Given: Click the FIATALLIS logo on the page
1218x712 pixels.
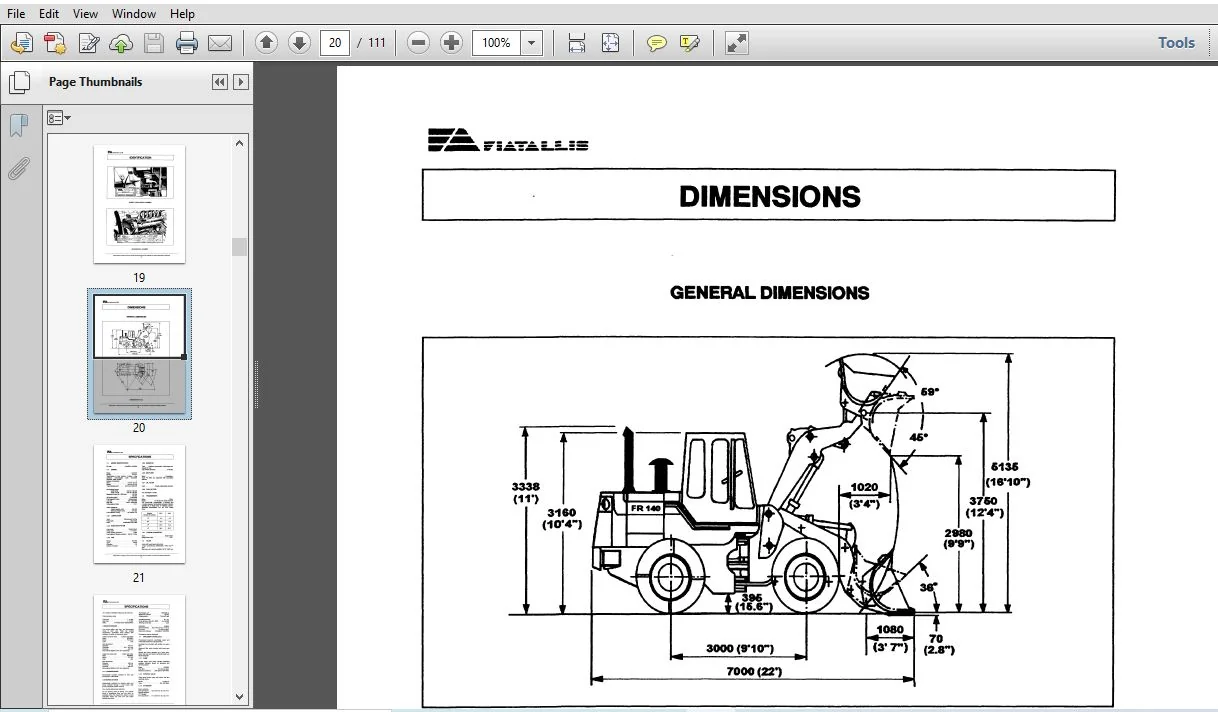Looking at the screenshot, I should click(x=508, y=141).
